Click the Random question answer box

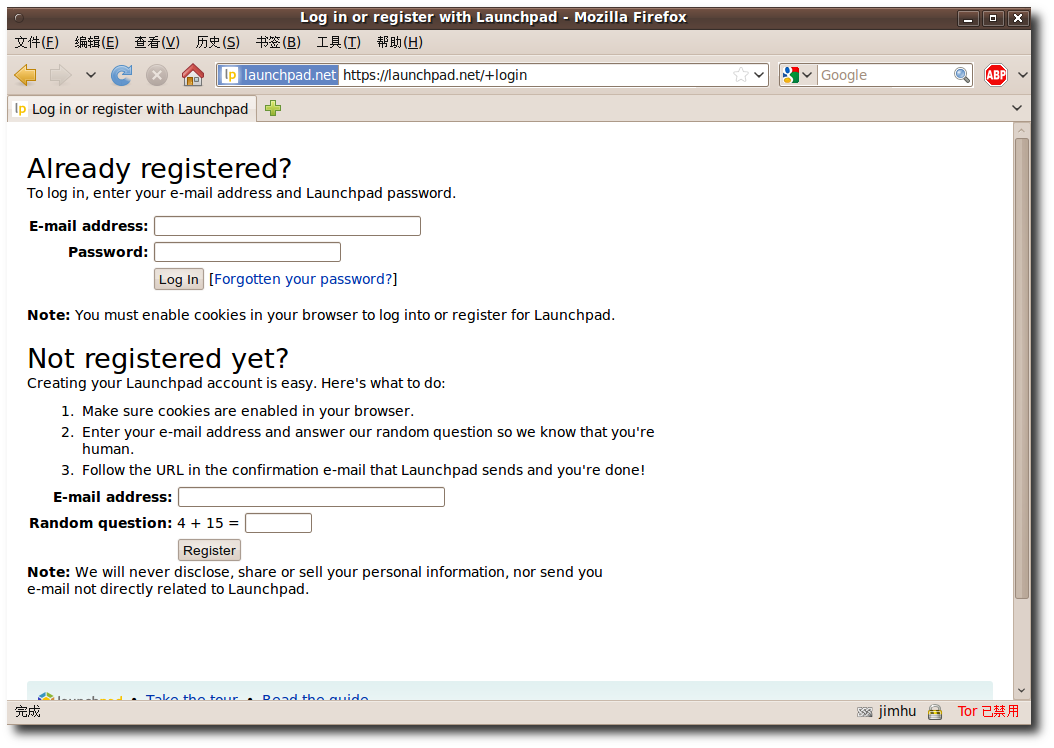click(278, 523)
